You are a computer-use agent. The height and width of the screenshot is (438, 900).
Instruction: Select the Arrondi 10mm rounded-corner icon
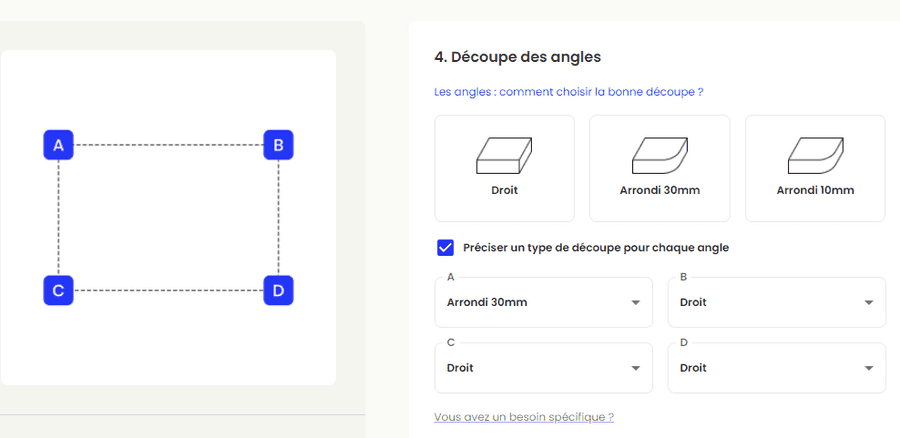click(815, 155)
